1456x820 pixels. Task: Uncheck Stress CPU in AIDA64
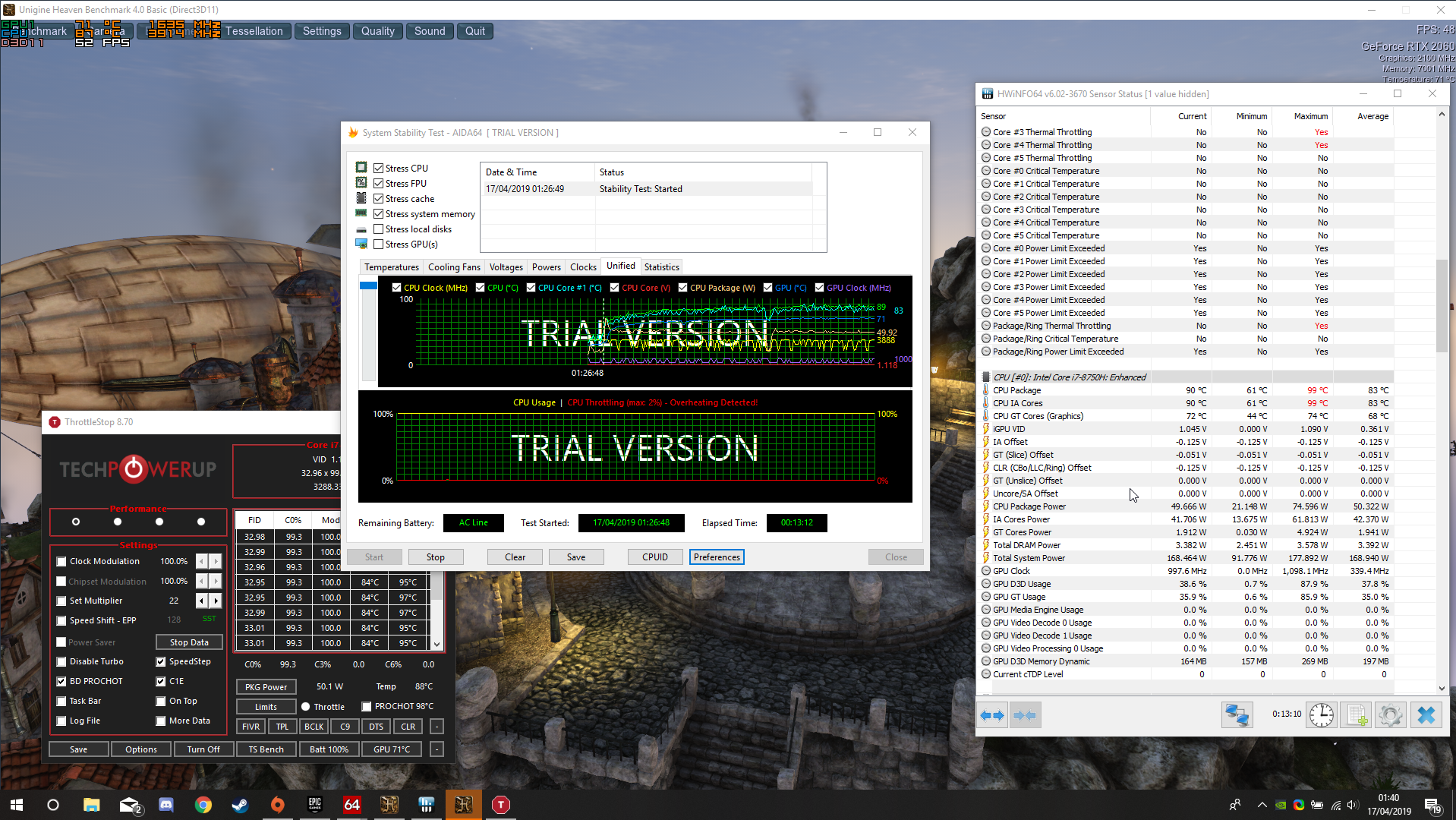pyautogui.click(x=378, y=168)
